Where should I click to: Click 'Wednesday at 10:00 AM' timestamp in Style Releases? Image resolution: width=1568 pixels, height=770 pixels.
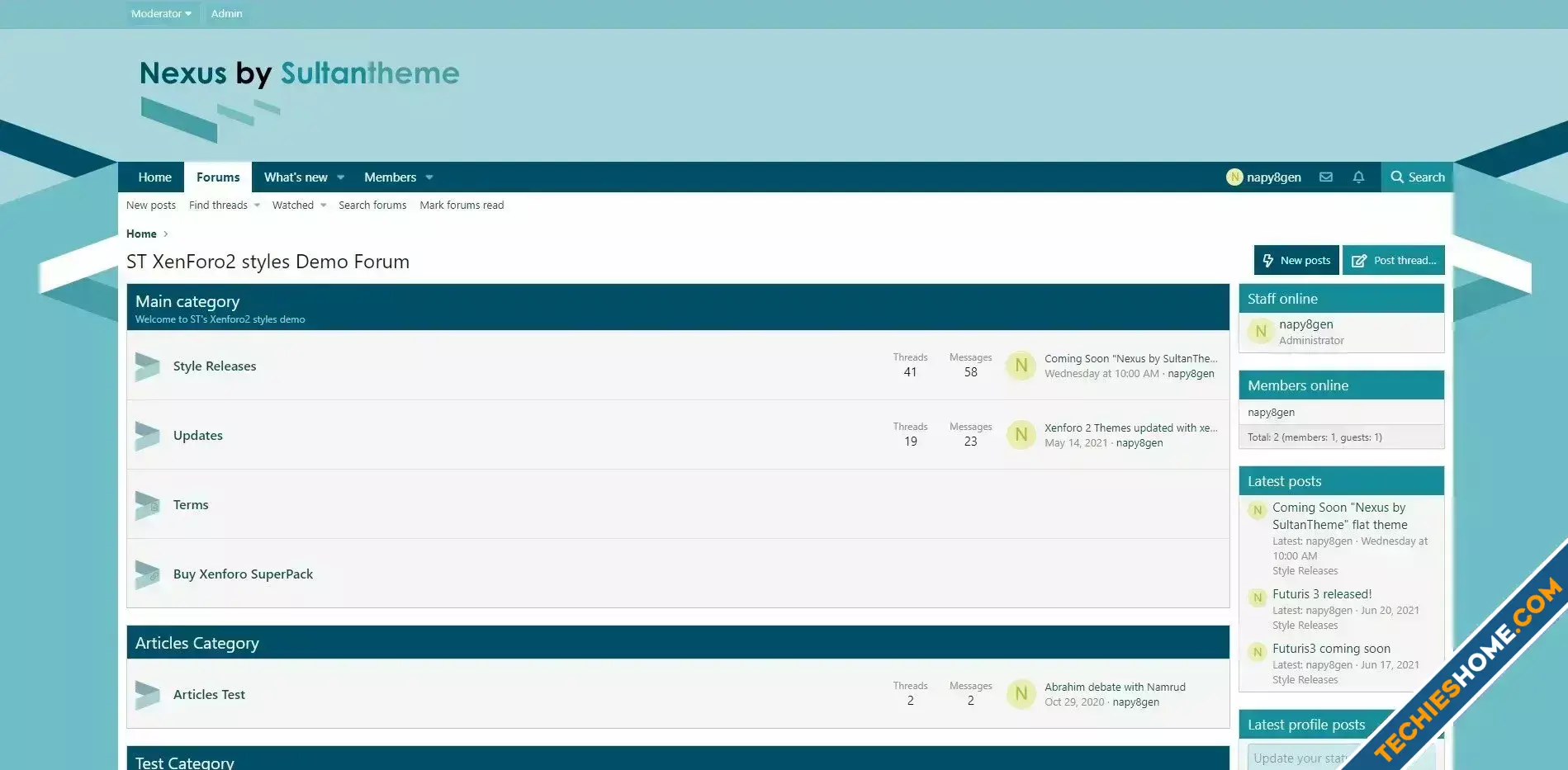1101,374
